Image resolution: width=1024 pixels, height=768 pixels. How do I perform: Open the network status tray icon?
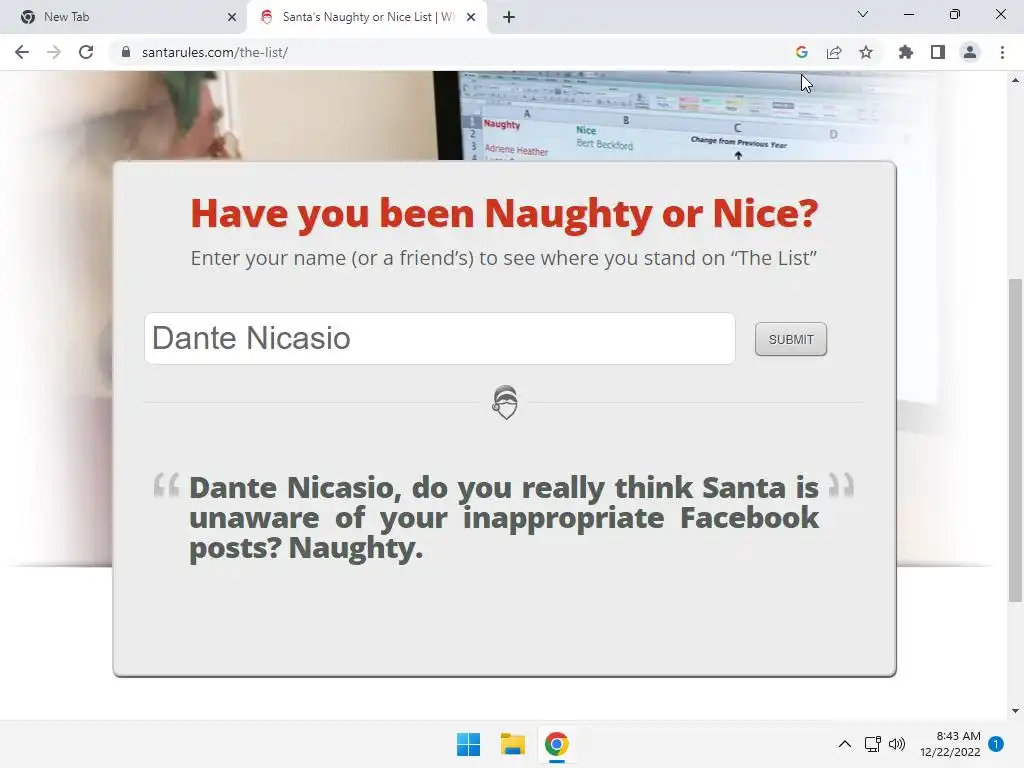(x=872, y=744)
